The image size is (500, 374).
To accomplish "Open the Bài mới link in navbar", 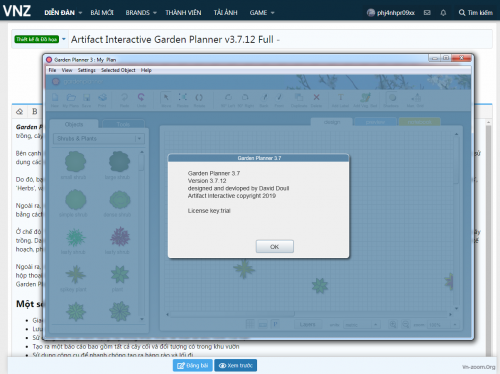I will pos(102,13).
